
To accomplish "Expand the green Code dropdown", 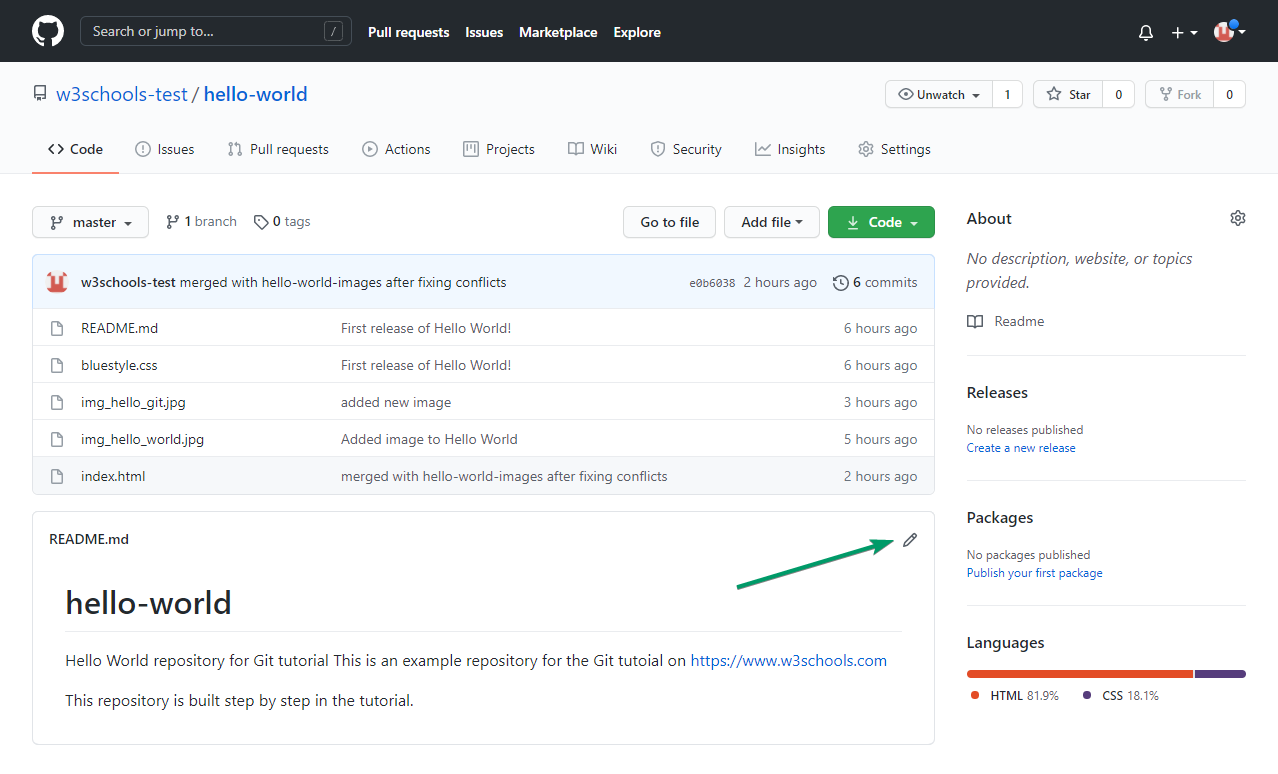I will (x=881, y=222).
